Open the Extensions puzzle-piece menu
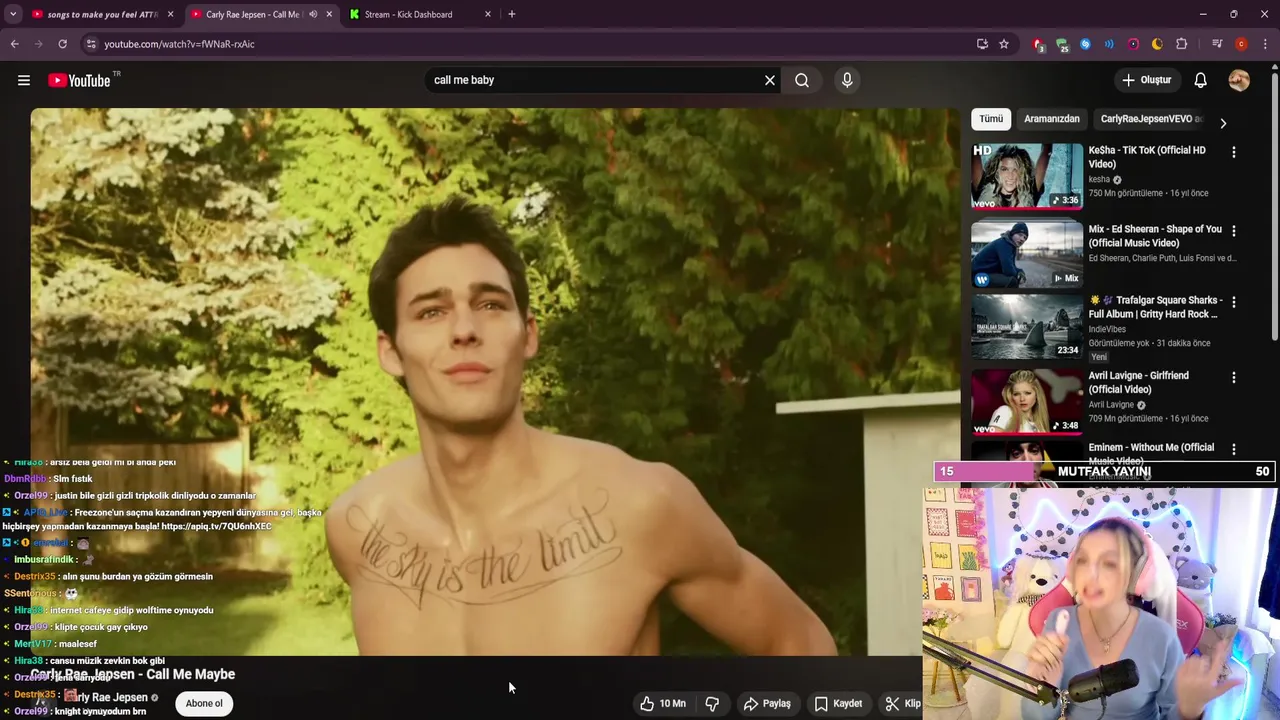This screenshot has width=1280, height=720. (x=1182, y=44)
